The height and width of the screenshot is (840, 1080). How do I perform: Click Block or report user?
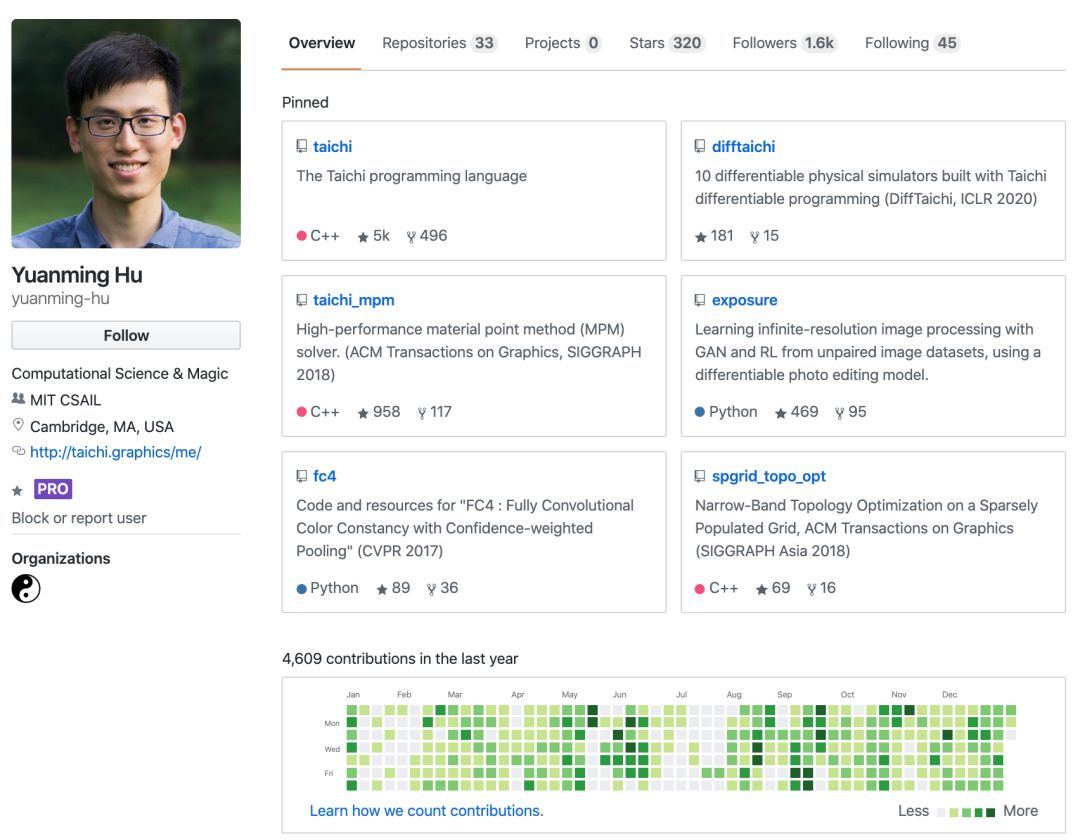pos(79,518)
